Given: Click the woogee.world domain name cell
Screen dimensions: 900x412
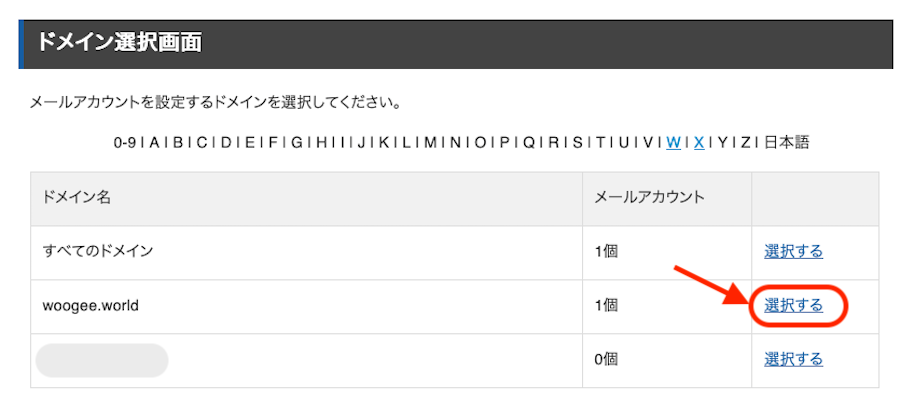Looking at the screenshot, I should [91, 305].
